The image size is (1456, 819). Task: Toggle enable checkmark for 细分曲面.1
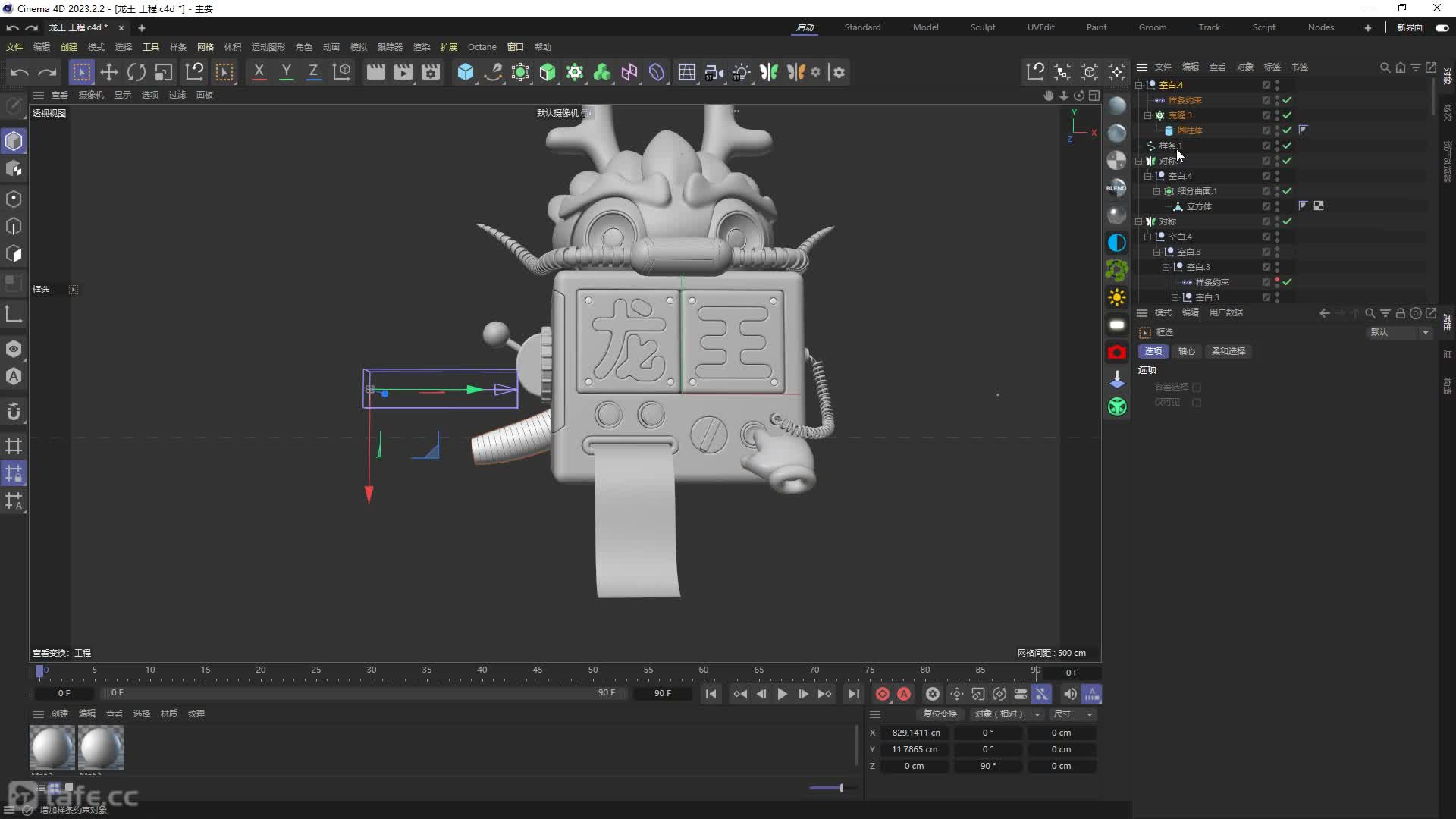[1288, 191]
